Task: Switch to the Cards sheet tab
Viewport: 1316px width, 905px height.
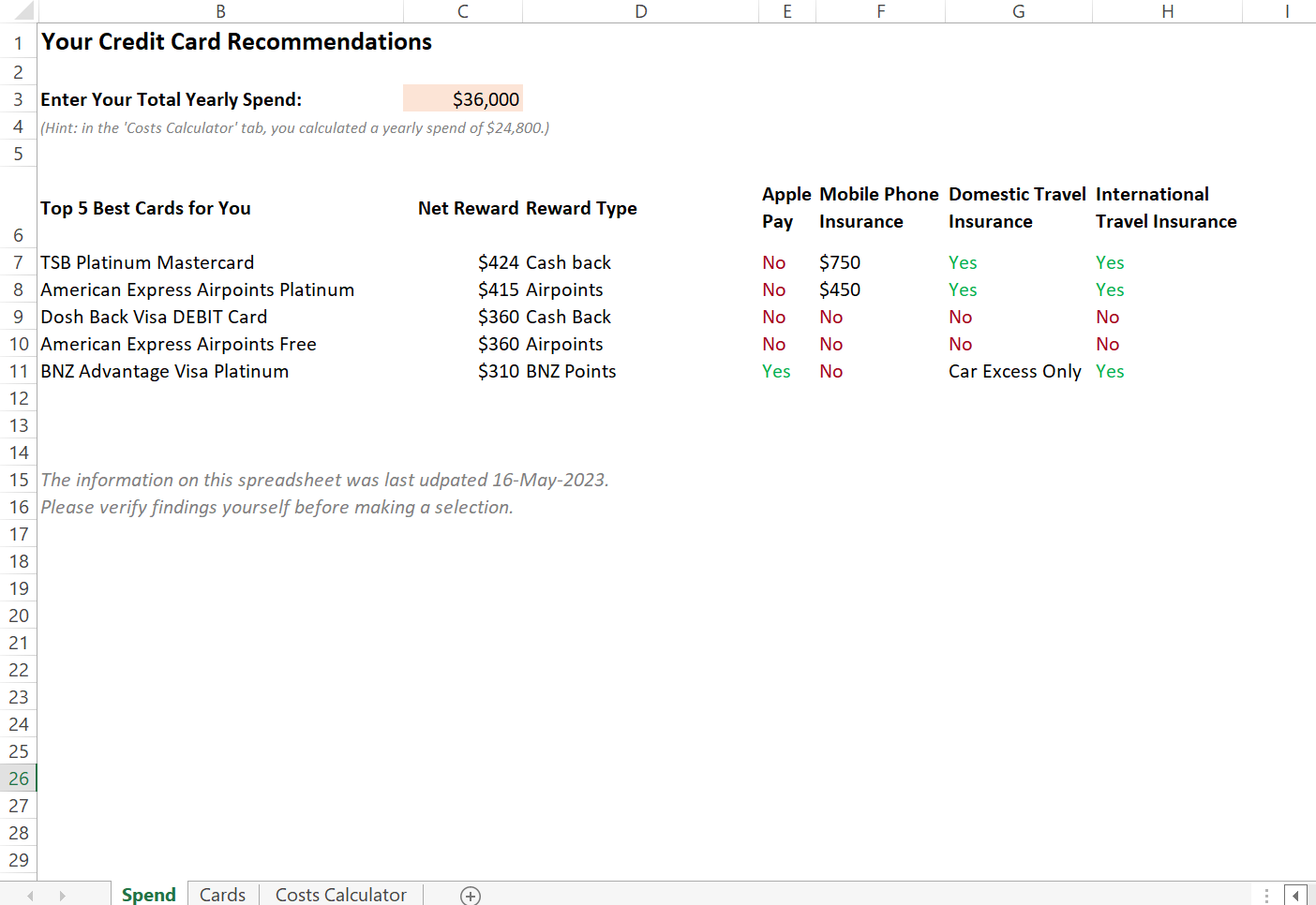Action: [223, 895]
